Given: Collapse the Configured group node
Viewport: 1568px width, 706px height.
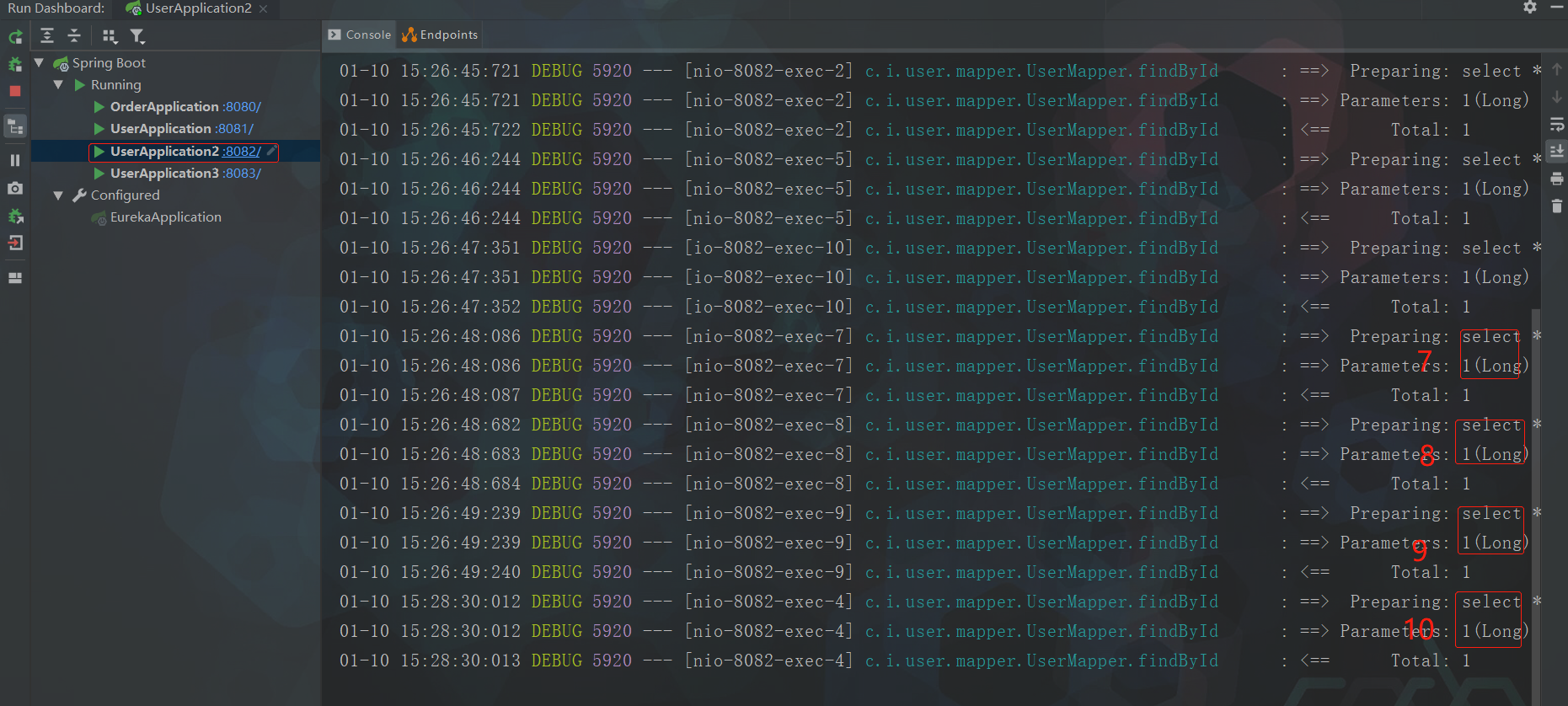Looking at the screenshot, I should (58, 195).
